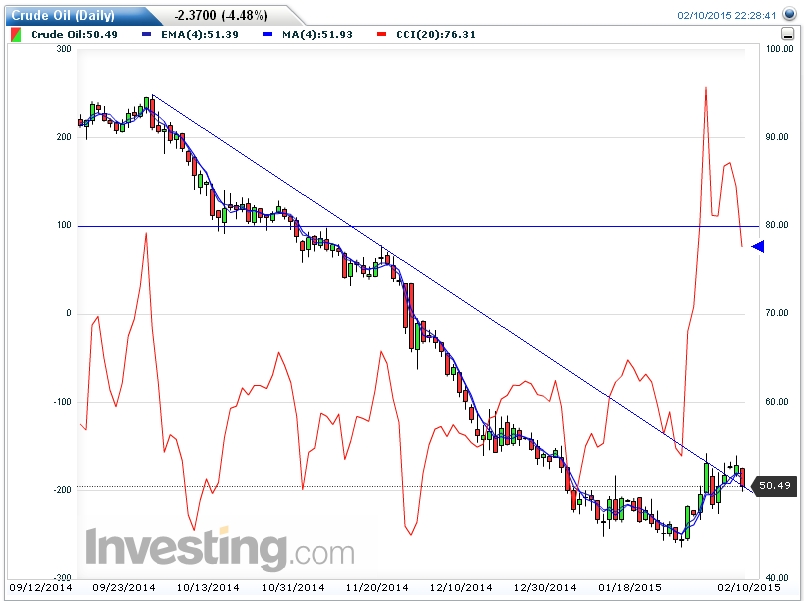Click the MA(4):51.93 legend label
Viewport: 805px width, 601px height.
(317, 34)
